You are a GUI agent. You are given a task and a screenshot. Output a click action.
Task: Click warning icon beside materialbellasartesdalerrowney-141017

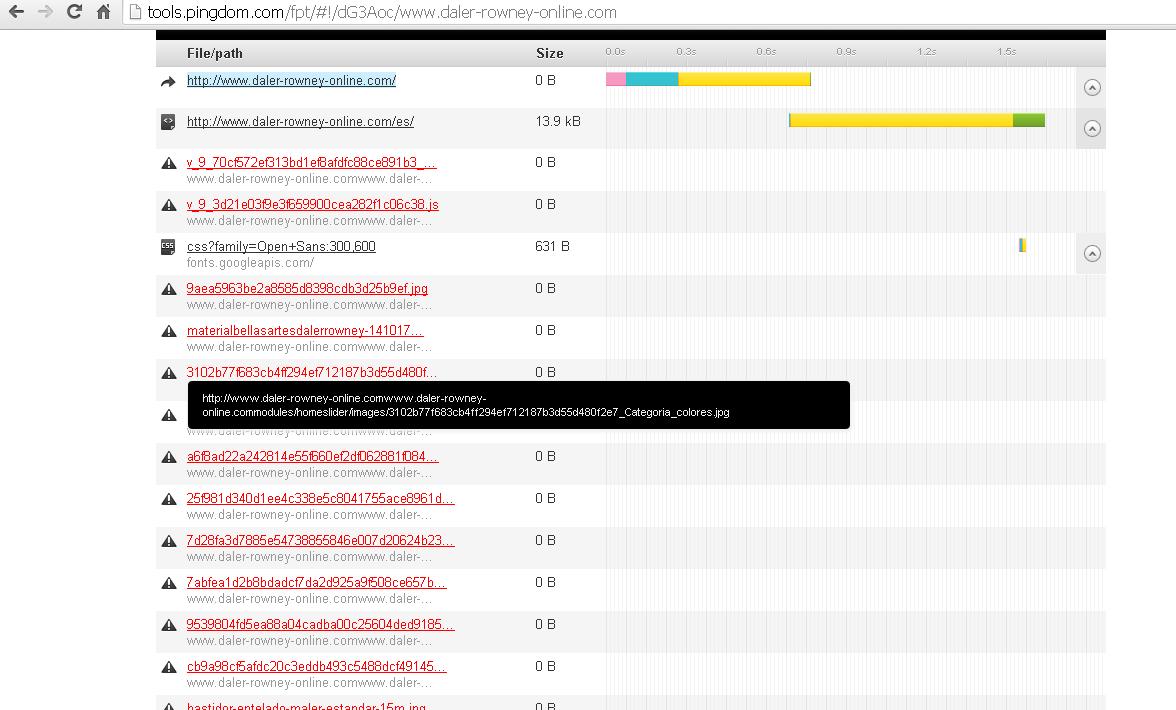169,331
